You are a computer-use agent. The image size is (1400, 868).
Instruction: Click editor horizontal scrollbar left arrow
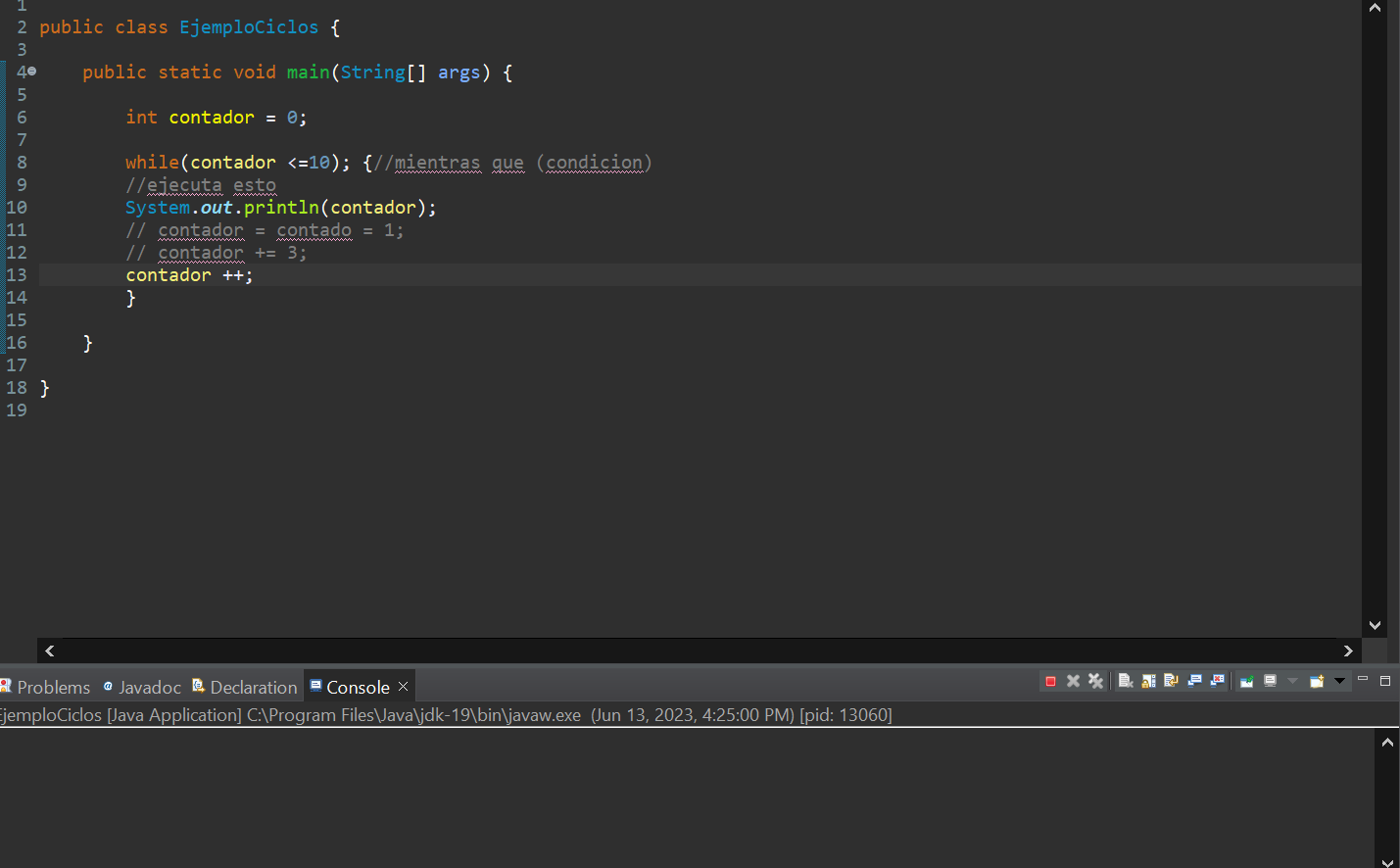pos(49,651)
